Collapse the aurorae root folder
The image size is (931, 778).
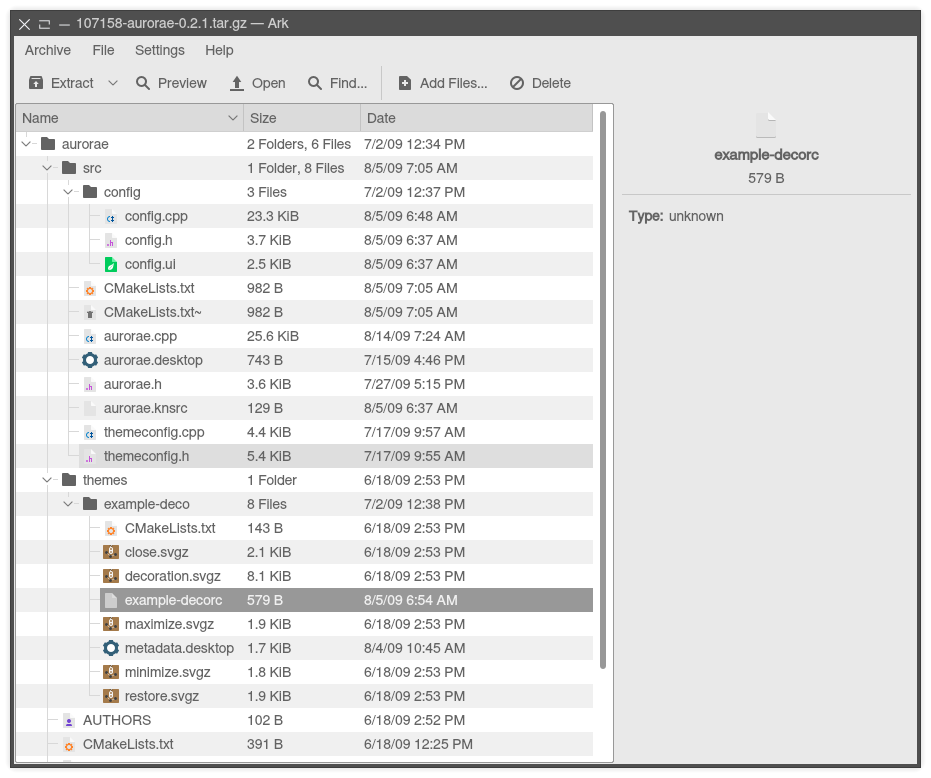coord(26,144)
